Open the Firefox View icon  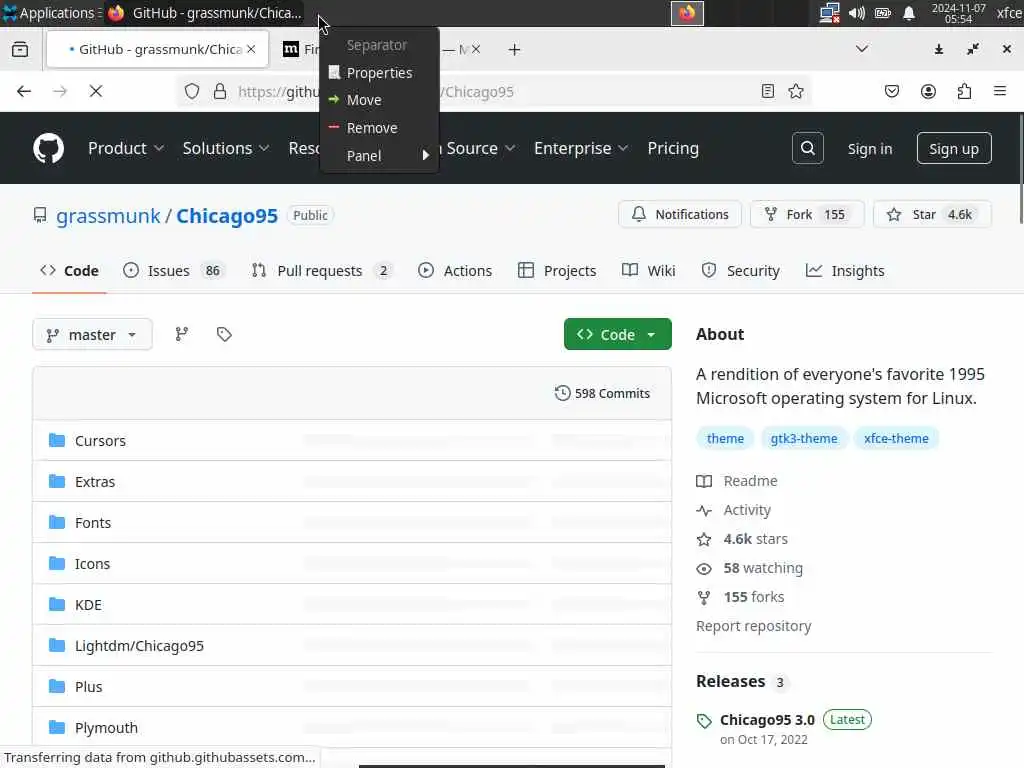[20, 50]
